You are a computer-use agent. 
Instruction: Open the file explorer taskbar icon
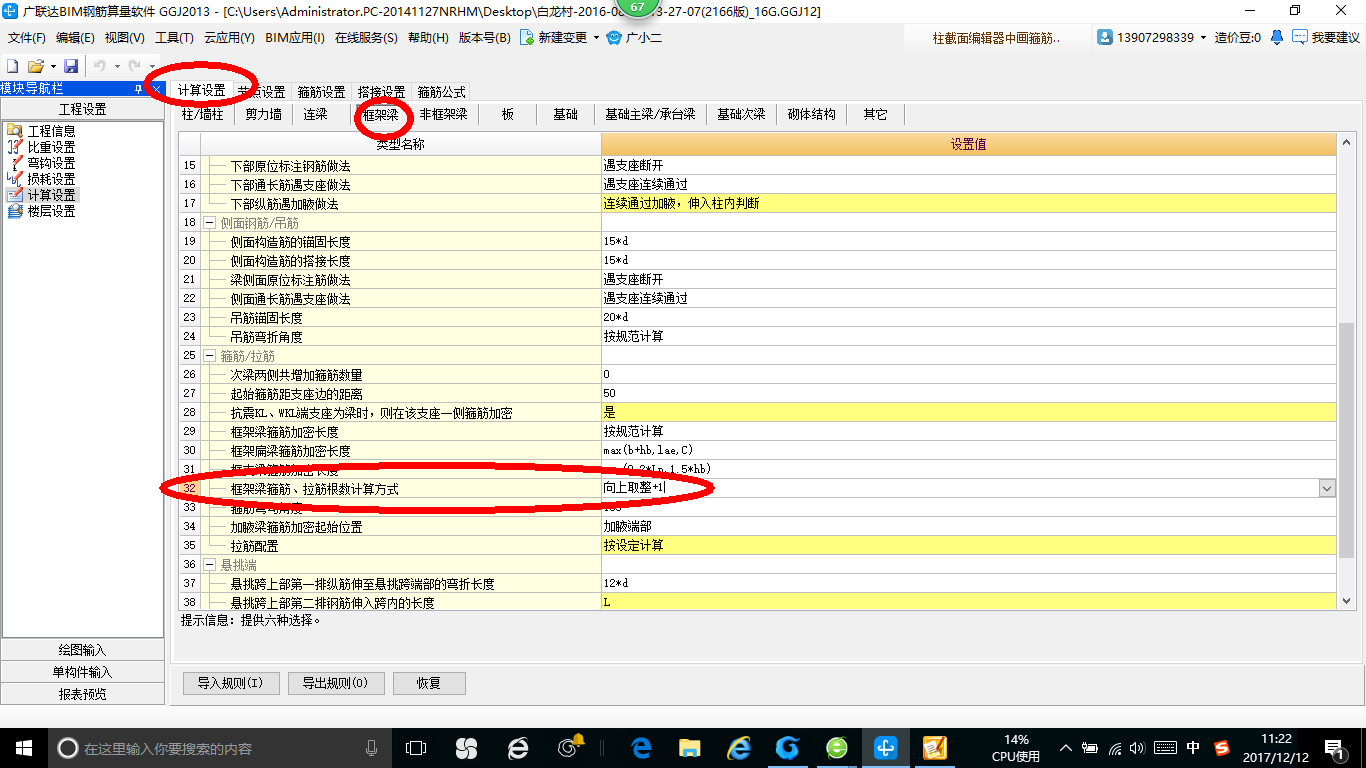coord(689,747)
